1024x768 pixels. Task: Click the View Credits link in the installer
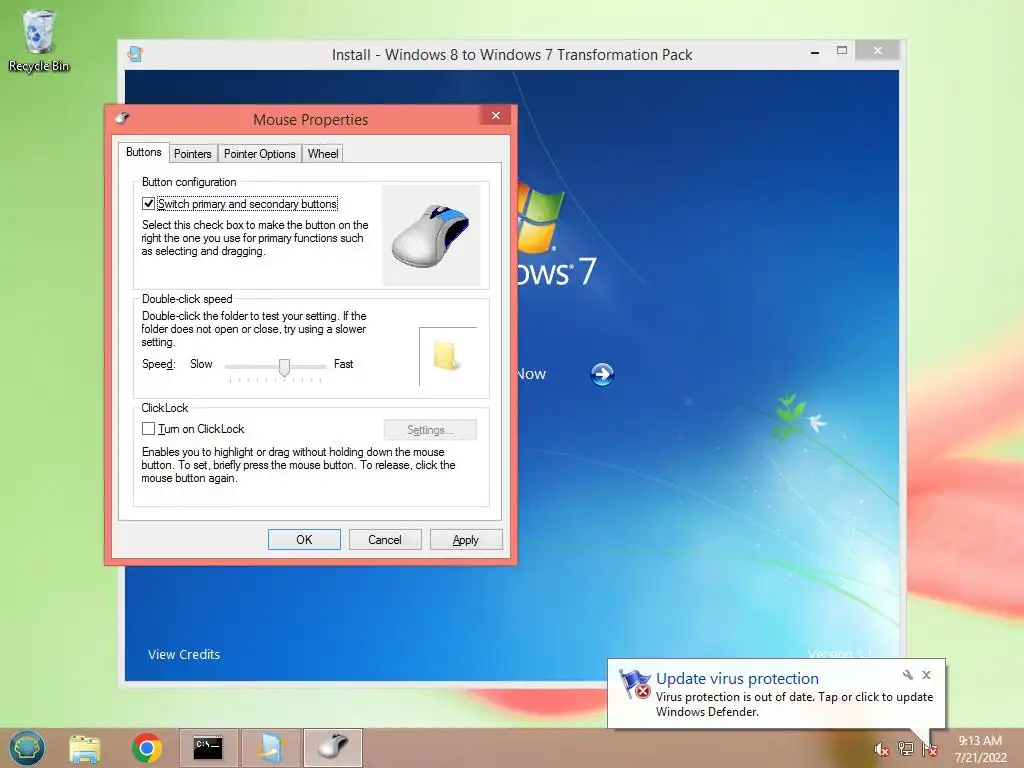(x=184, y=654)
